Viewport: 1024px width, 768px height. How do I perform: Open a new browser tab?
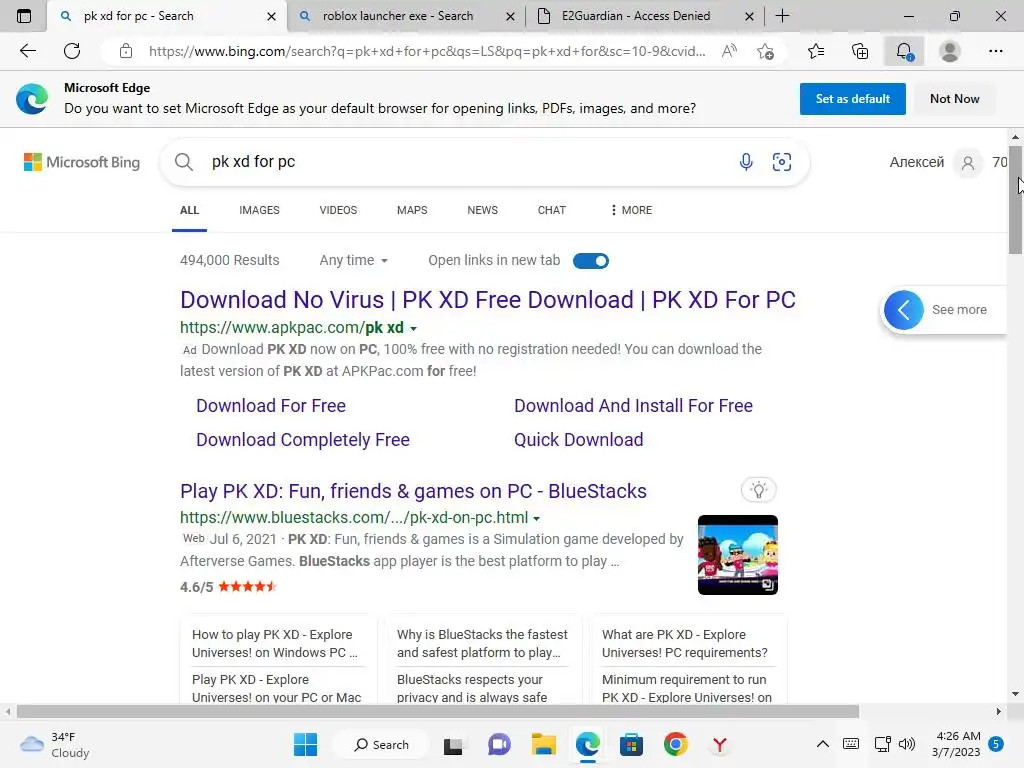pos(782,16)
